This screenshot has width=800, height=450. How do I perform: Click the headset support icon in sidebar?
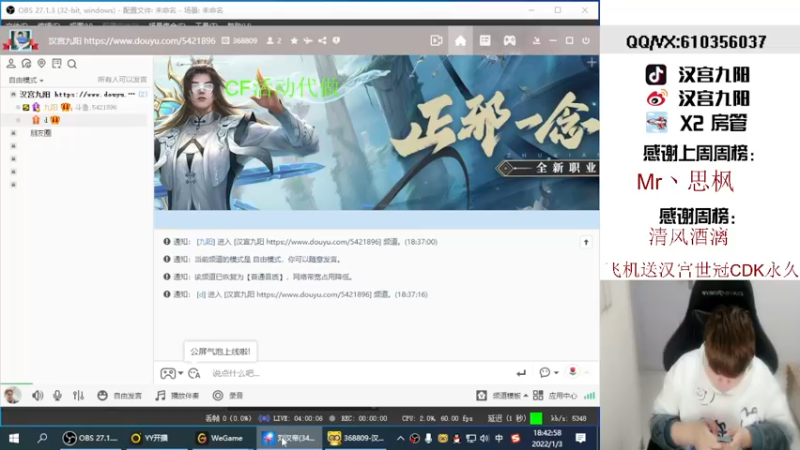tap(26, 63)
